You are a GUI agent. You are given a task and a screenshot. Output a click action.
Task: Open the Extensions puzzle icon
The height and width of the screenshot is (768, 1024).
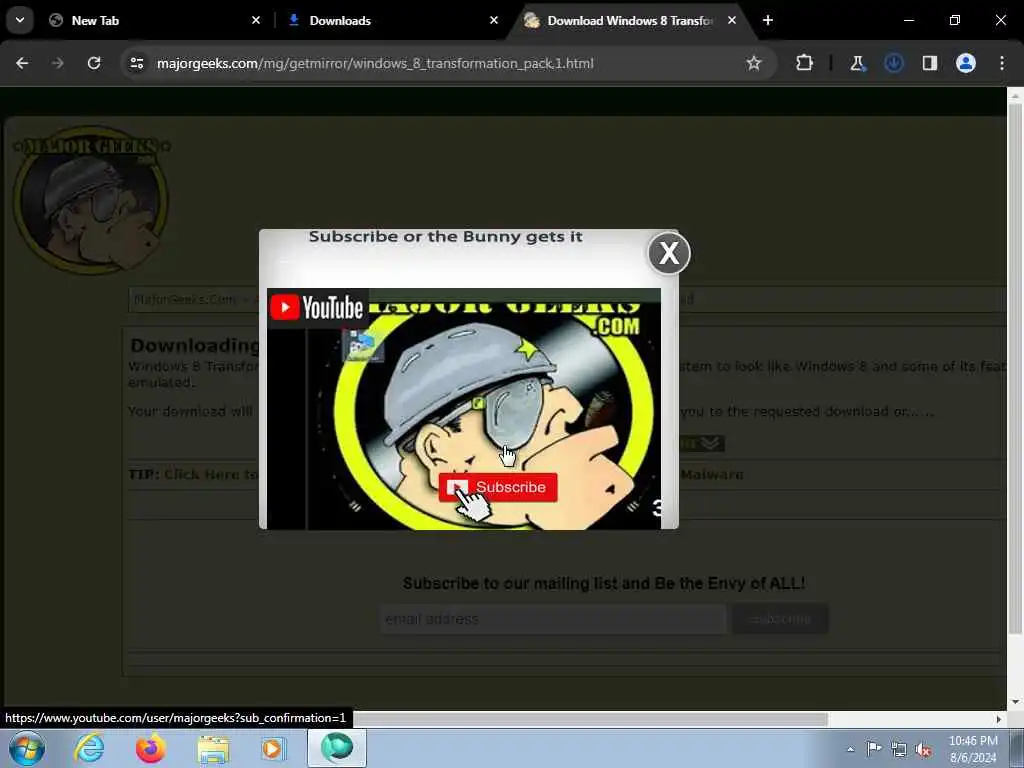coord(805,63)
